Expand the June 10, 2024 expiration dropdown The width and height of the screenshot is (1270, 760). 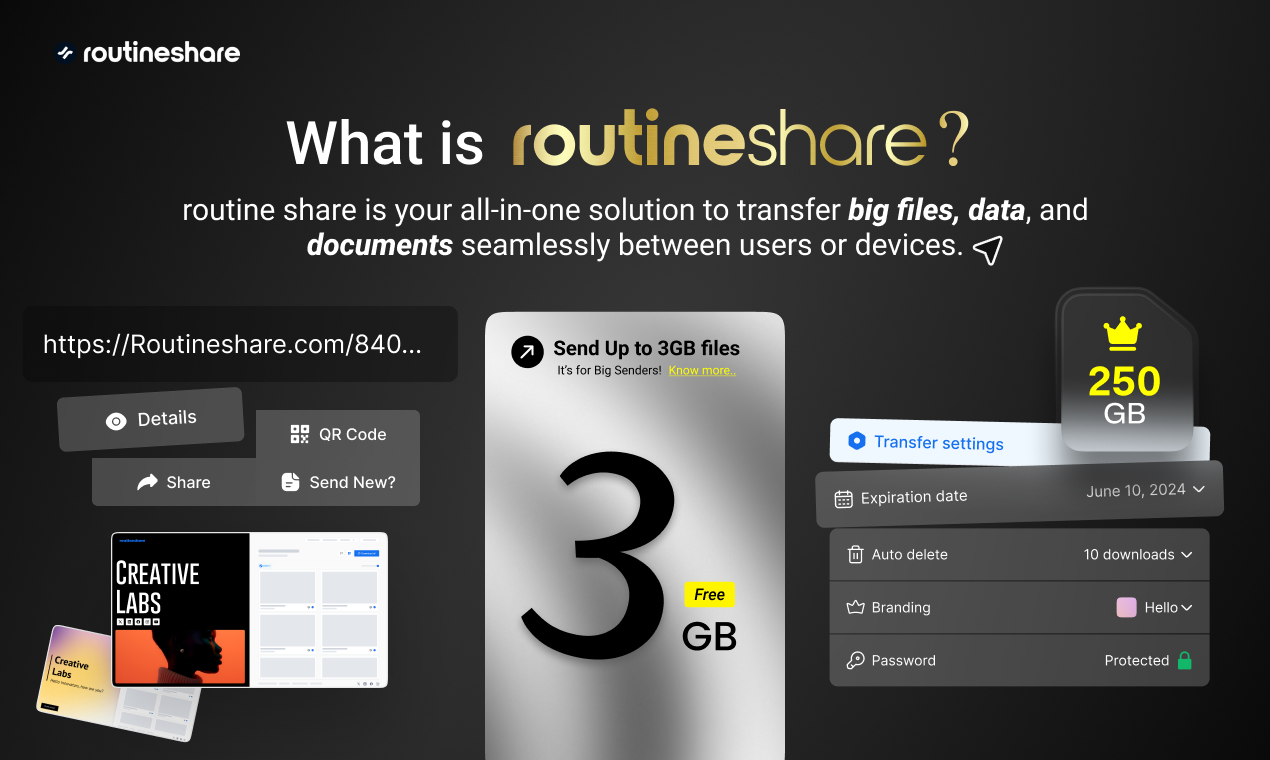[x=1145, y=490]
